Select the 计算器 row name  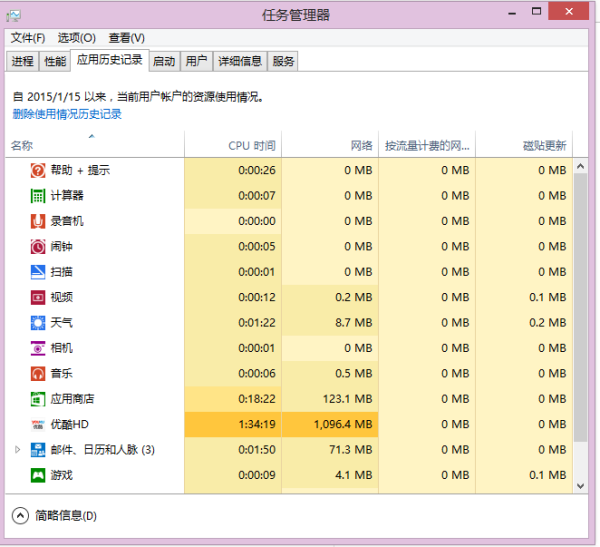(x=67, y=196)
